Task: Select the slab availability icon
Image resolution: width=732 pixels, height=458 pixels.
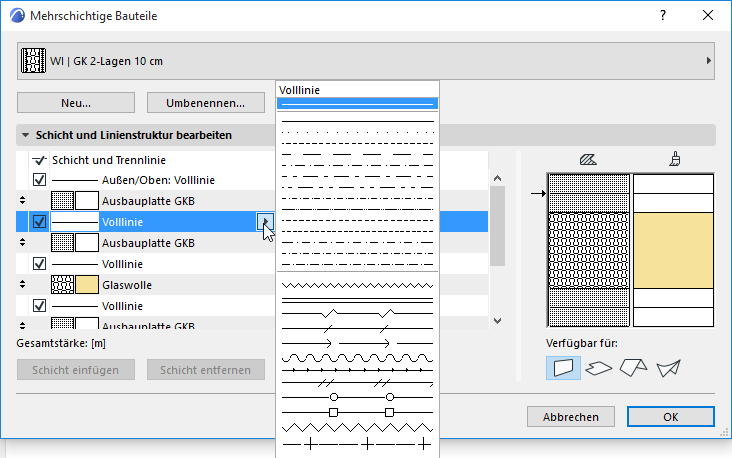Action: point(598,368)
